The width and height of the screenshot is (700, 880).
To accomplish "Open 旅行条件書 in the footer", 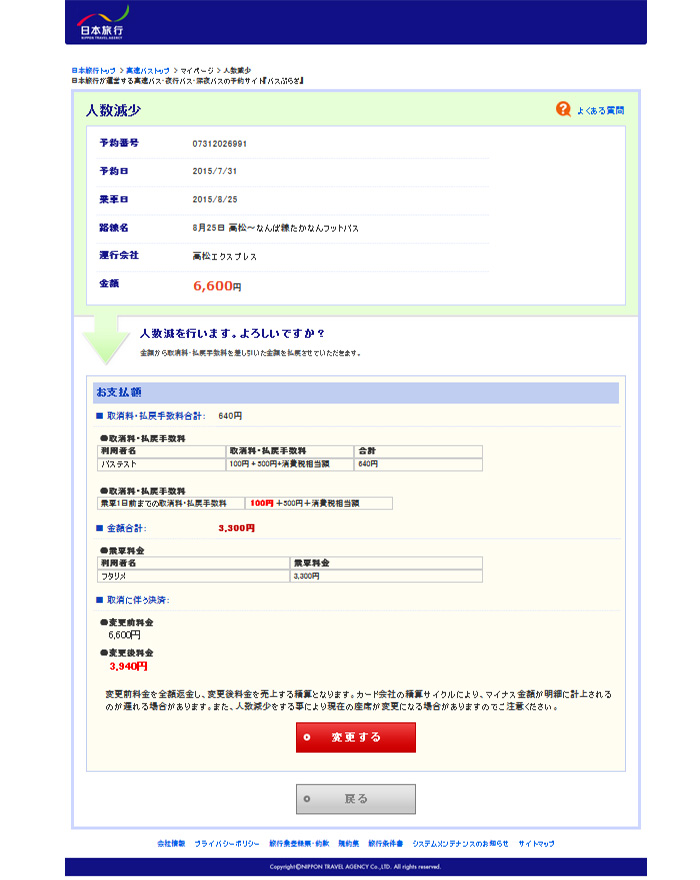I will 385,843.
